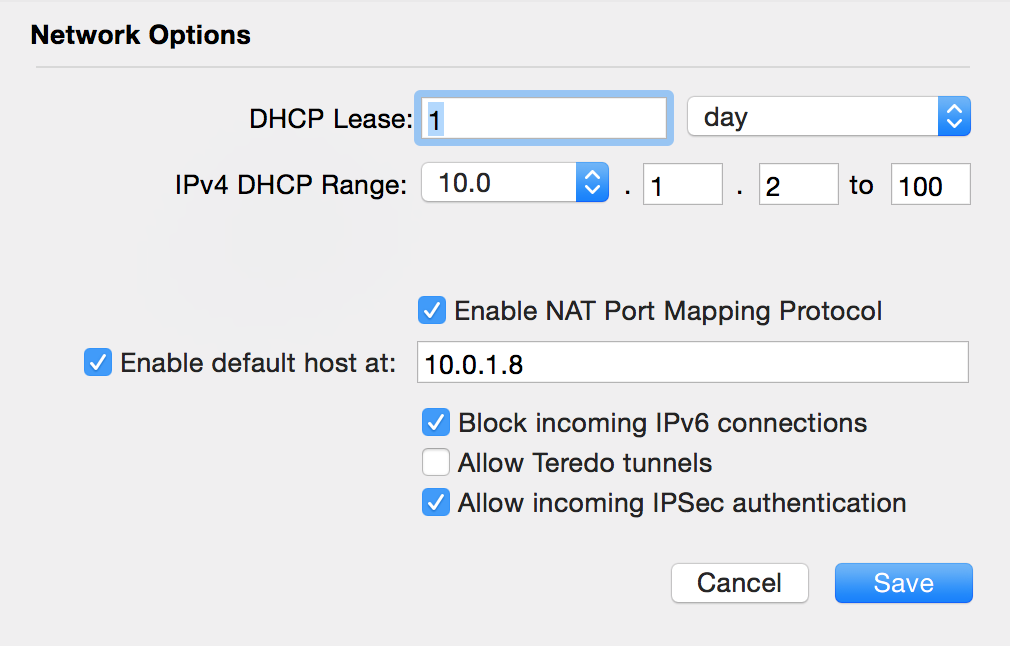Click the 'DHCP Lease:' label text
Image resolution: width=1010 pixels, height=646 pixels.
tap(330, 119)
